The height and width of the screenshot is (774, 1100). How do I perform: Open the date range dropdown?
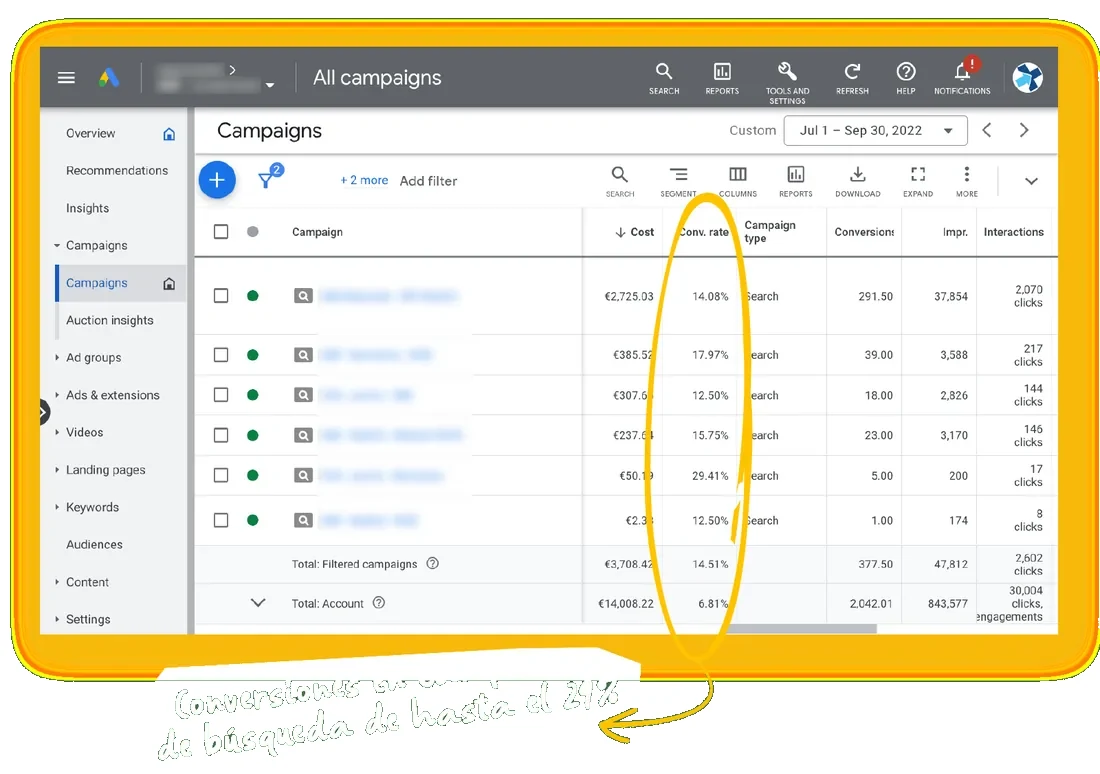tap(876, 131)
